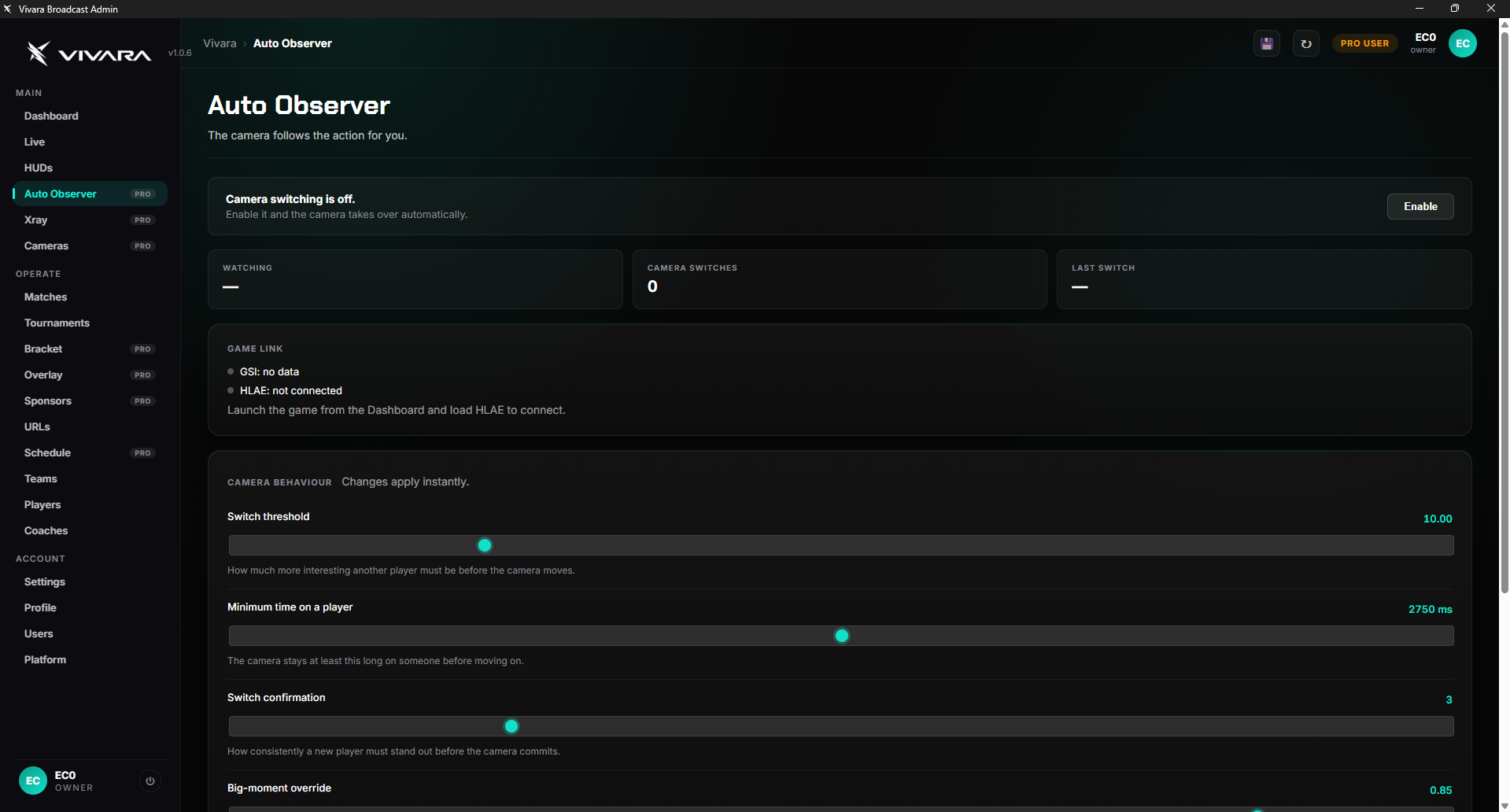Click the Switch confirmation slider handle
This screenshot has width=1510, height=812.
(511, 726)
